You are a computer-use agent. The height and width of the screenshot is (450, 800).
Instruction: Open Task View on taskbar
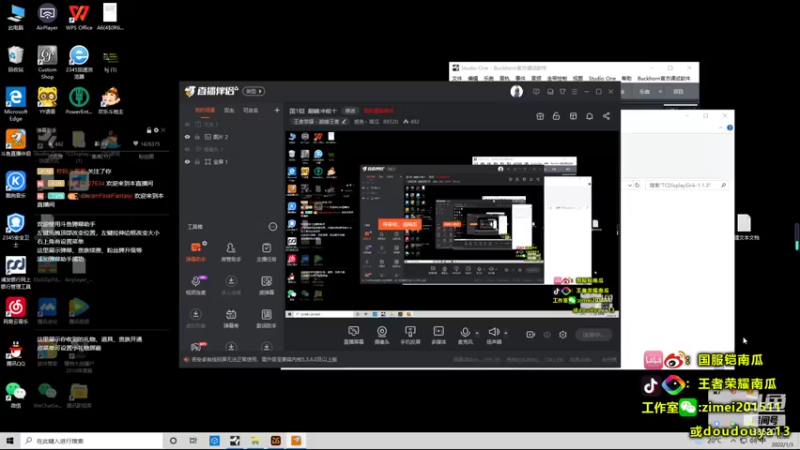(x=193, y=441)
